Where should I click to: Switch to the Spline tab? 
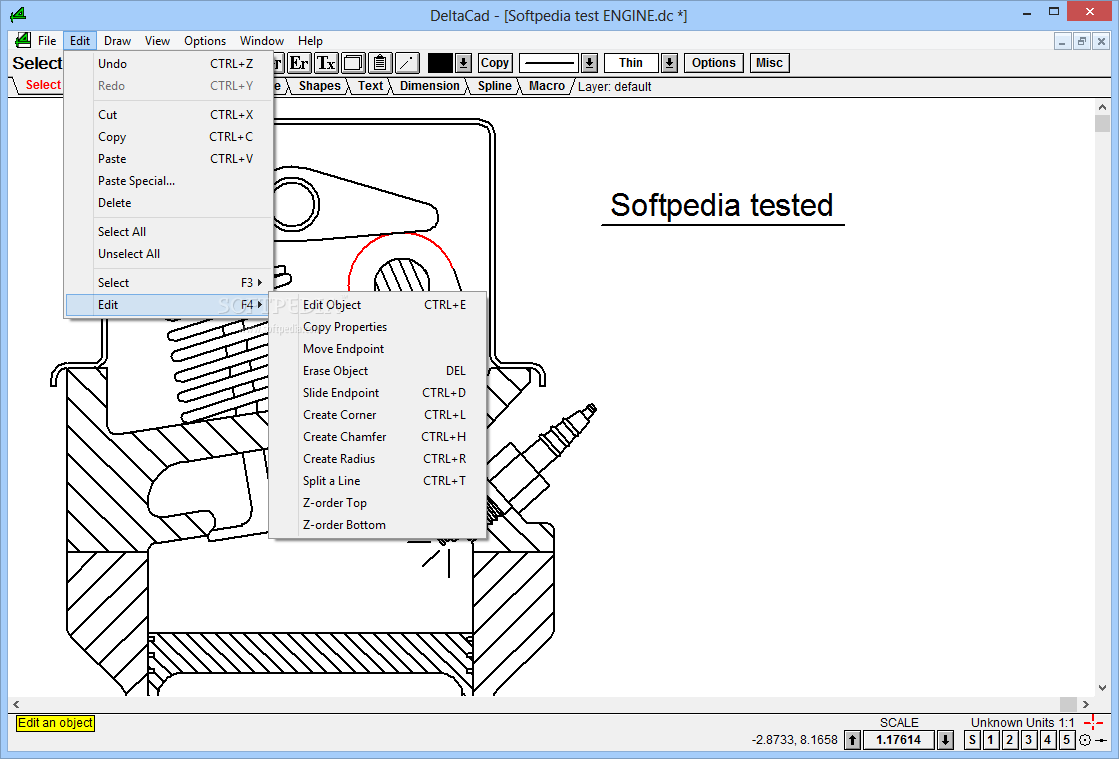(x=495, y=86)
